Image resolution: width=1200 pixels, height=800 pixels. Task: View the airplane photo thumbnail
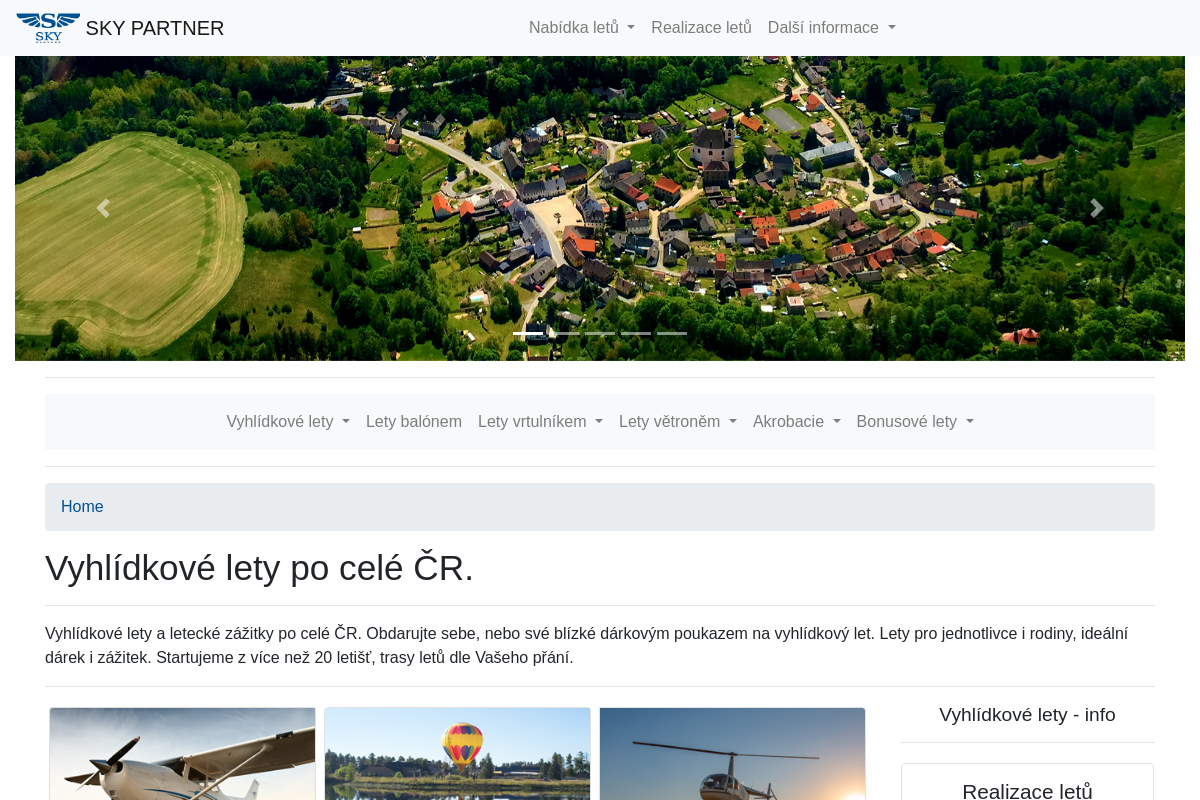coord(182,754)
